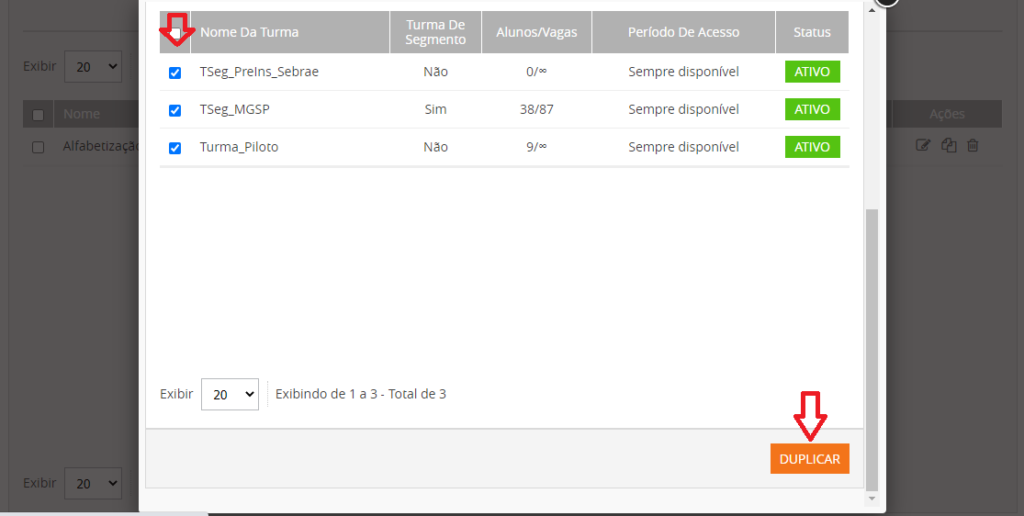This screenshot has height=516, width=1024.
Task: Toggle the select-all checkbox in modal header
Action: pos(175,33)
